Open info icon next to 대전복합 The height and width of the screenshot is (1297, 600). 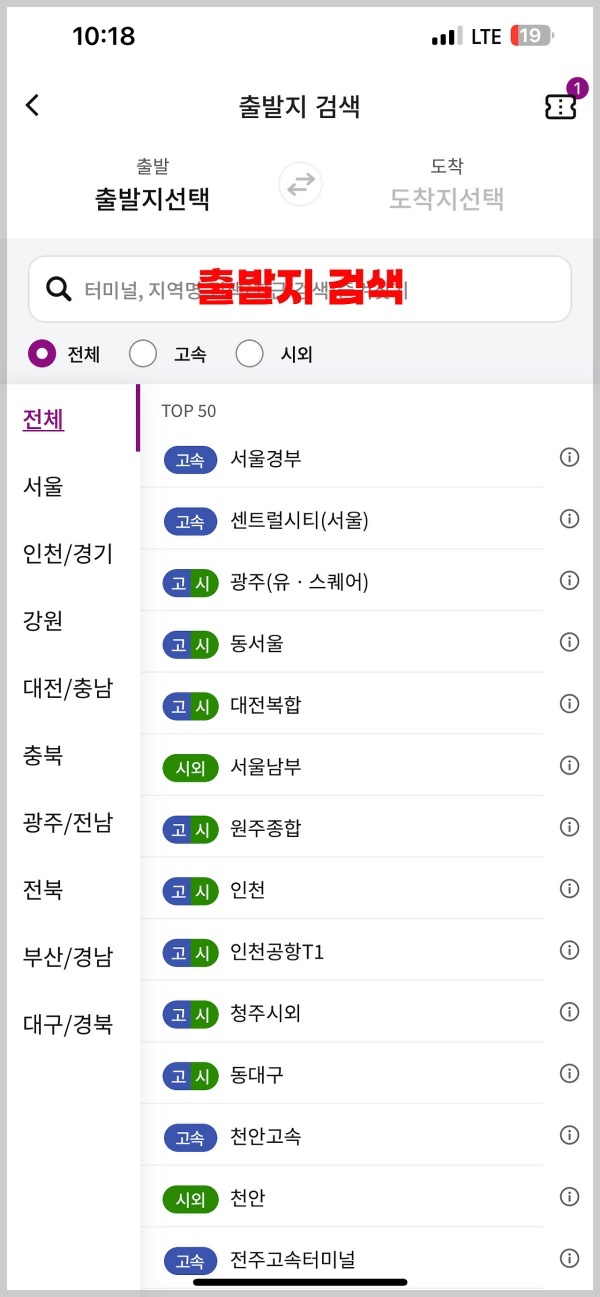569,703
